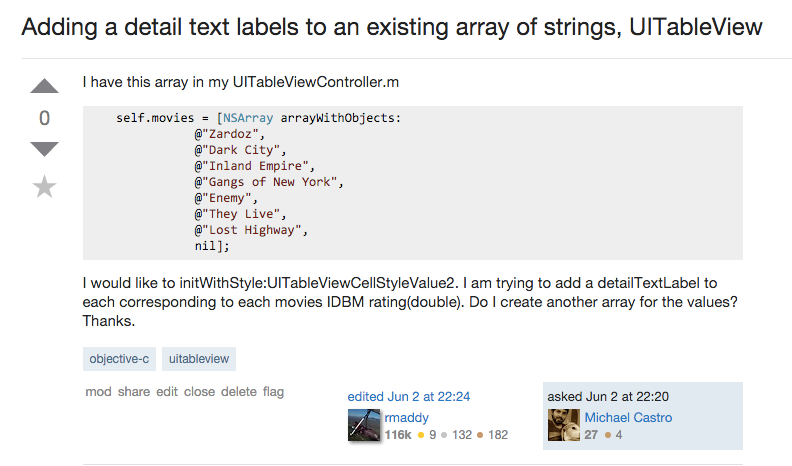This screenshot has width=792, height=466.
Task: Open rmaddy's user profile link
Action: pos(407,418)
